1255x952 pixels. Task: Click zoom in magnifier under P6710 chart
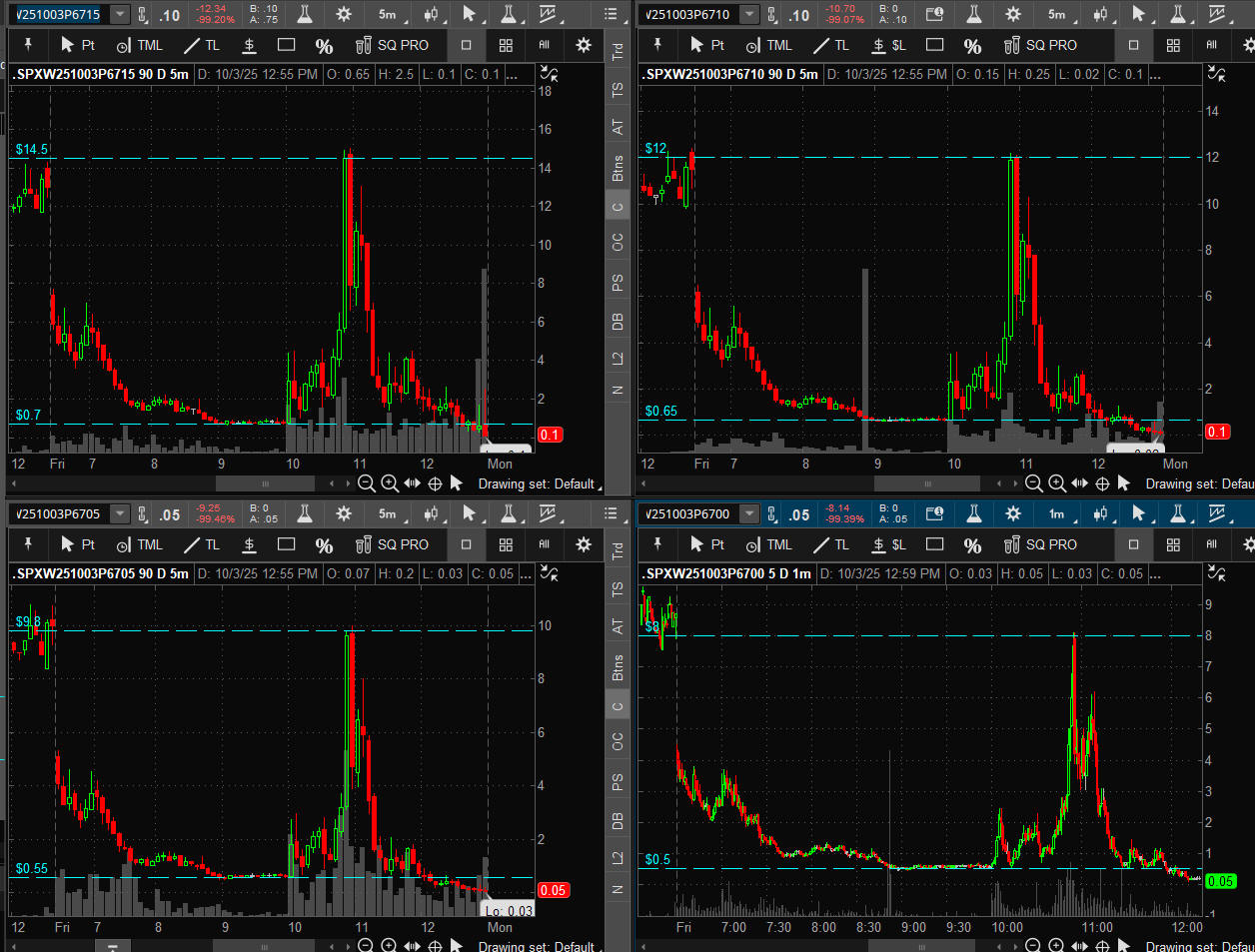(x=1057, y=483)
